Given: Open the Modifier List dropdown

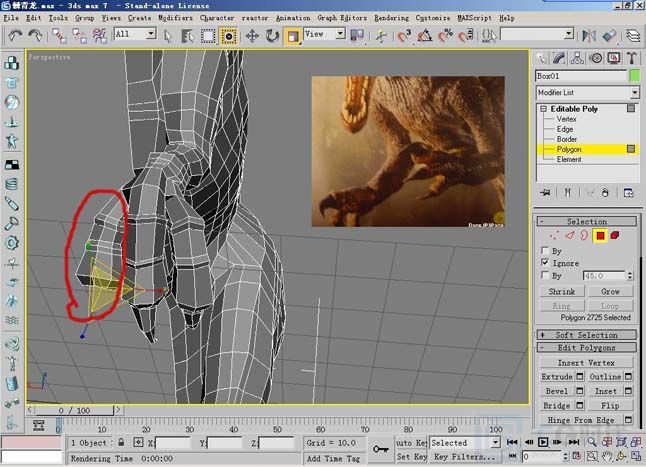Looking at the screenshot, I should click(x=588, y=93).
